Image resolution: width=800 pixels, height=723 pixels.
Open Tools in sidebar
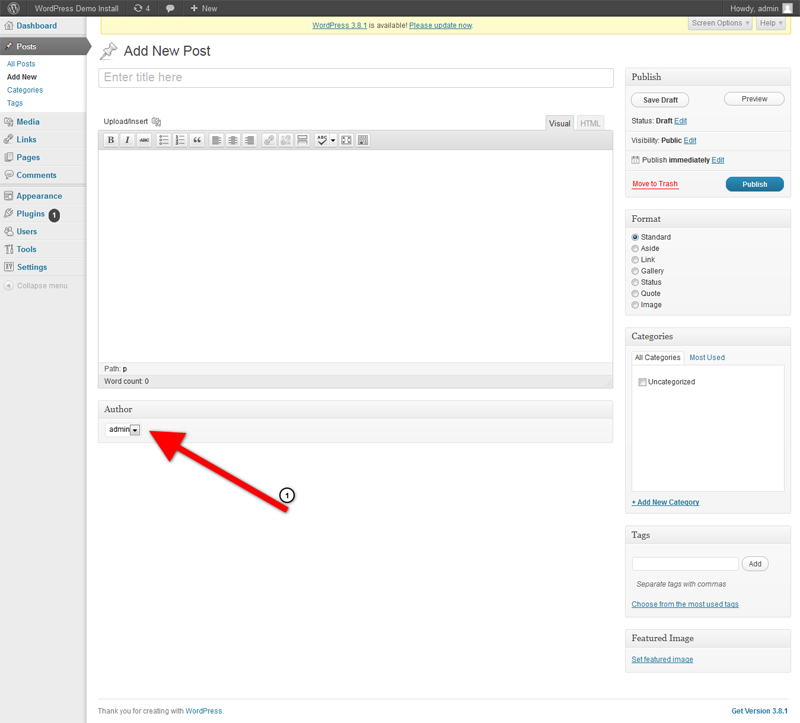(x=26, y=250)
